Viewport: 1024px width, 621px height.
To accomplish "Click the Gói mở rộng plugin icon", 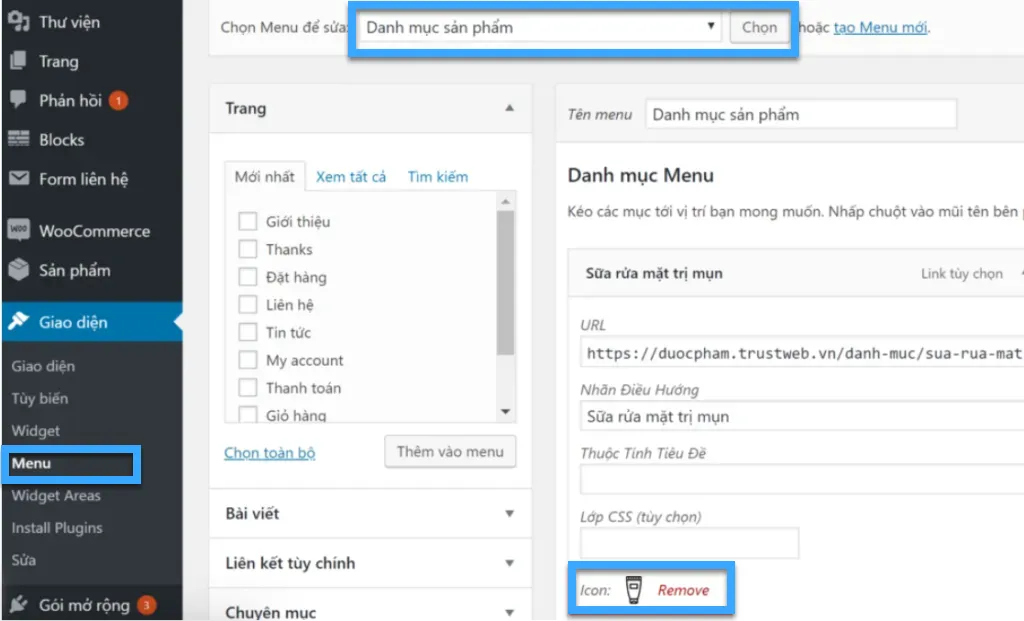I will (x=18, y=604).
